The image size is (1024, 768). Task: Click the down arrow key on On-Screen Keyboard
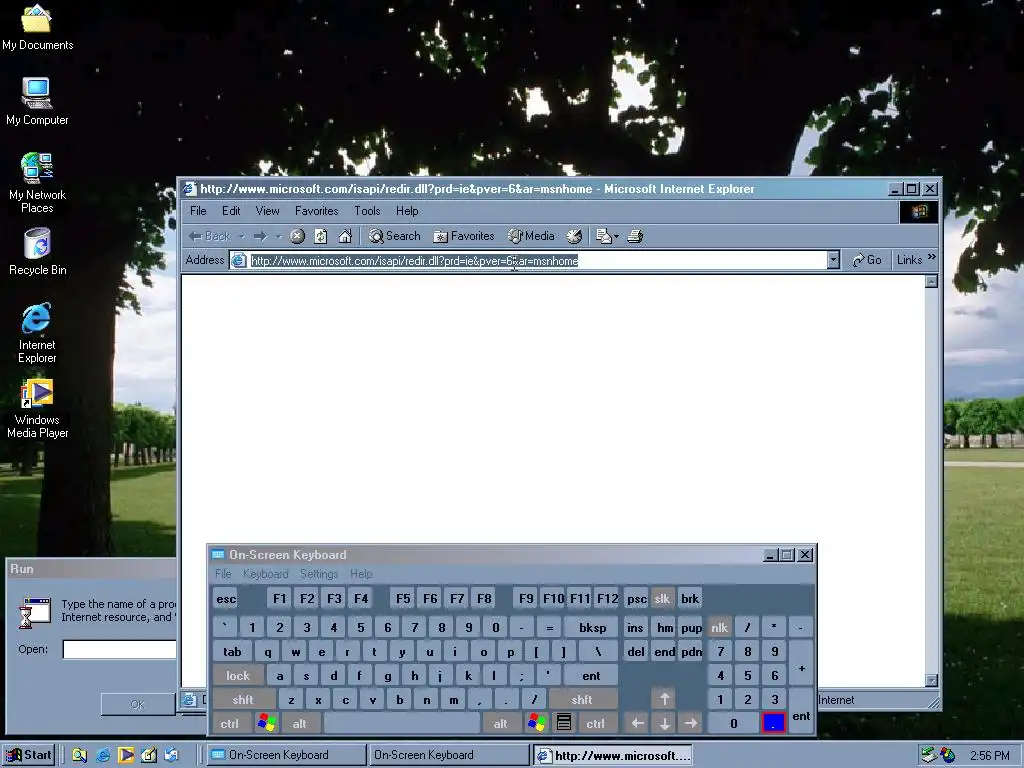(x=664, y=723)
